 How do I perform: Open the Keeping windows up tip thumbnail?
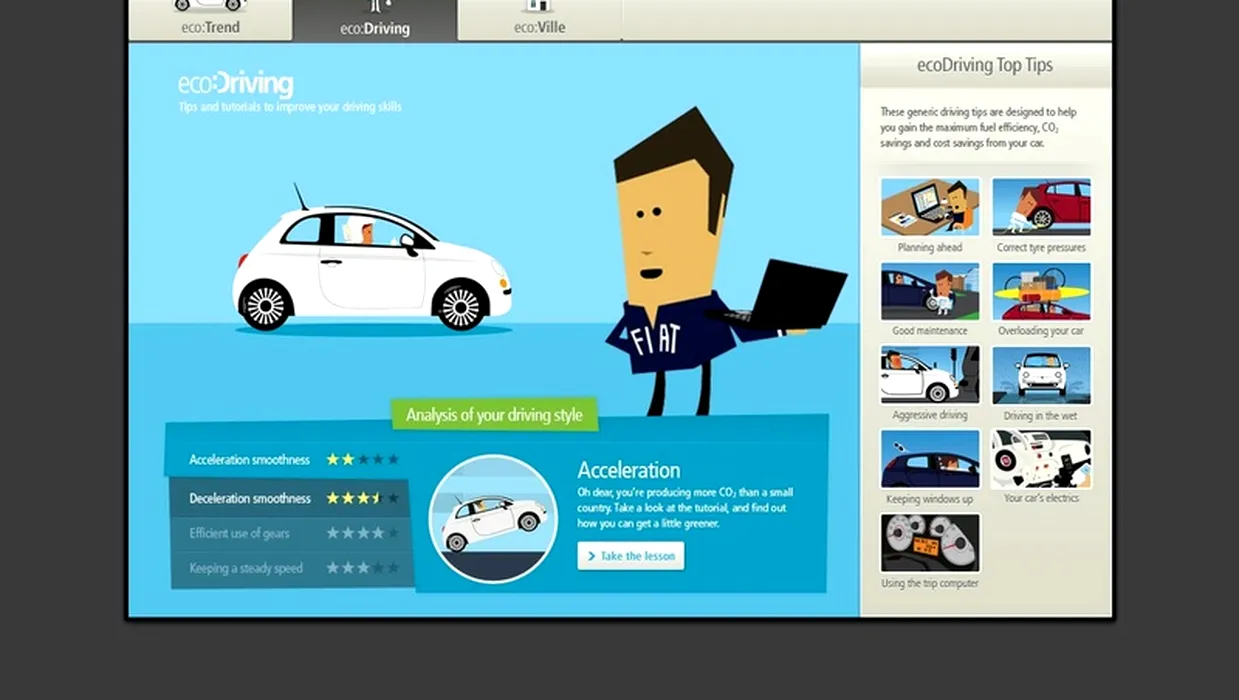coord(930,459)
